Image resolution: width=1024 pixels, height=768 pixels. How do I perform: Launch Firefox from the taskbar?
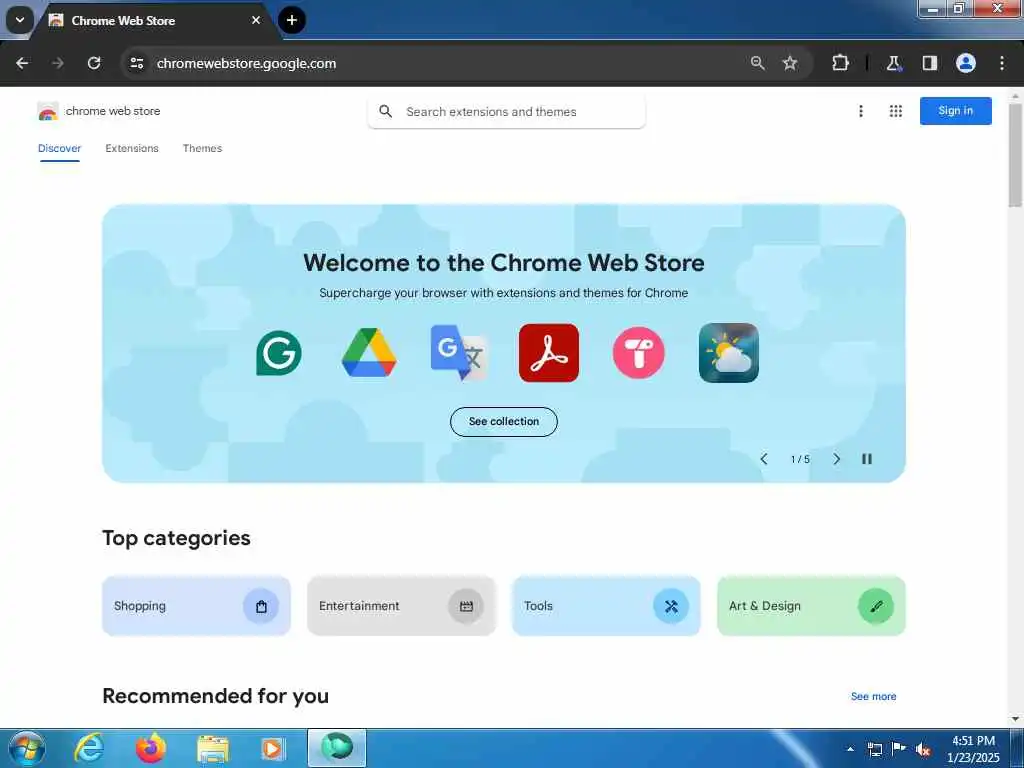tap(151, 748)
